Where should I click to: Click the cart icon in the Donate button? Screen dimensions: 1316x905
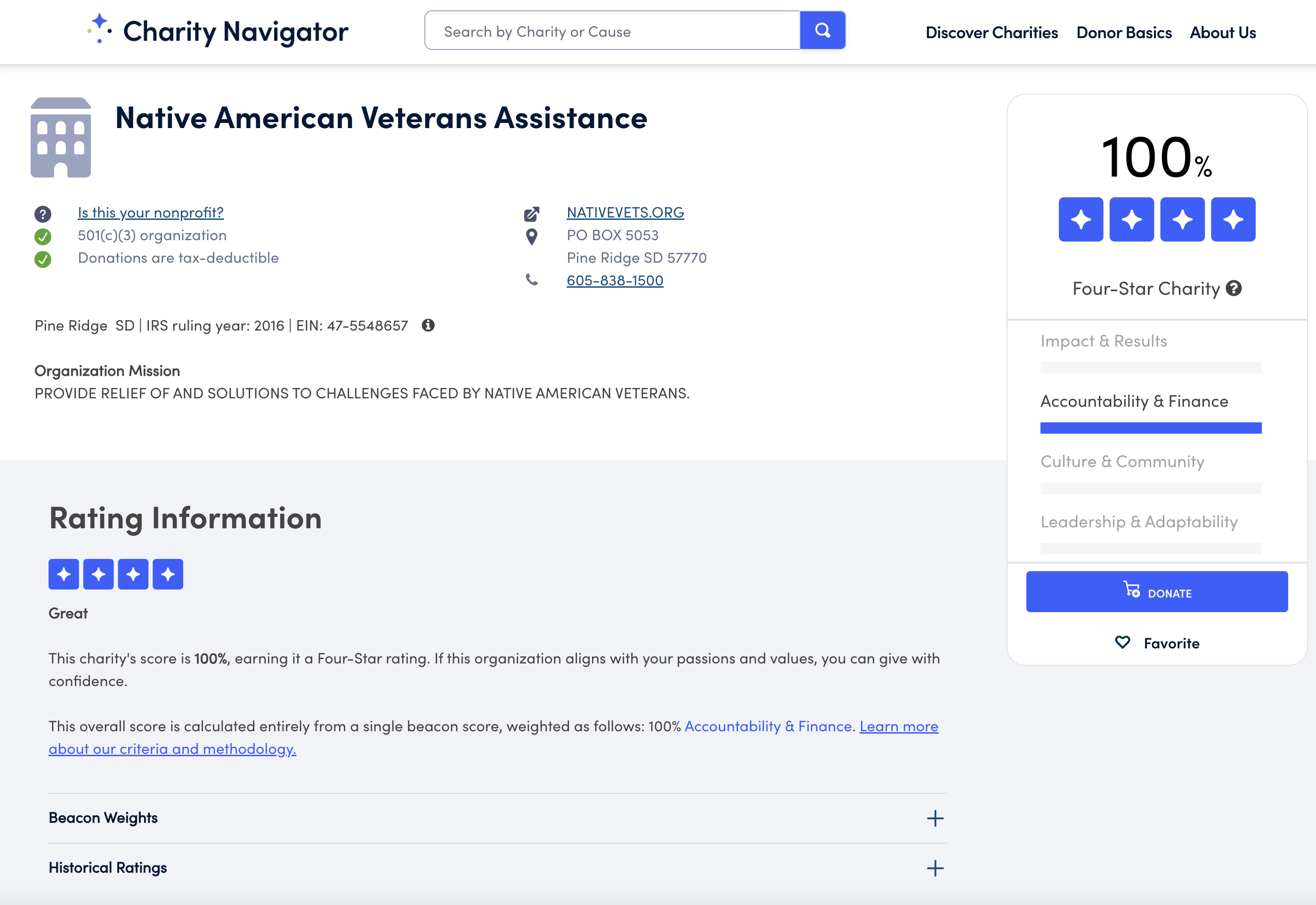click(1132, 590)
